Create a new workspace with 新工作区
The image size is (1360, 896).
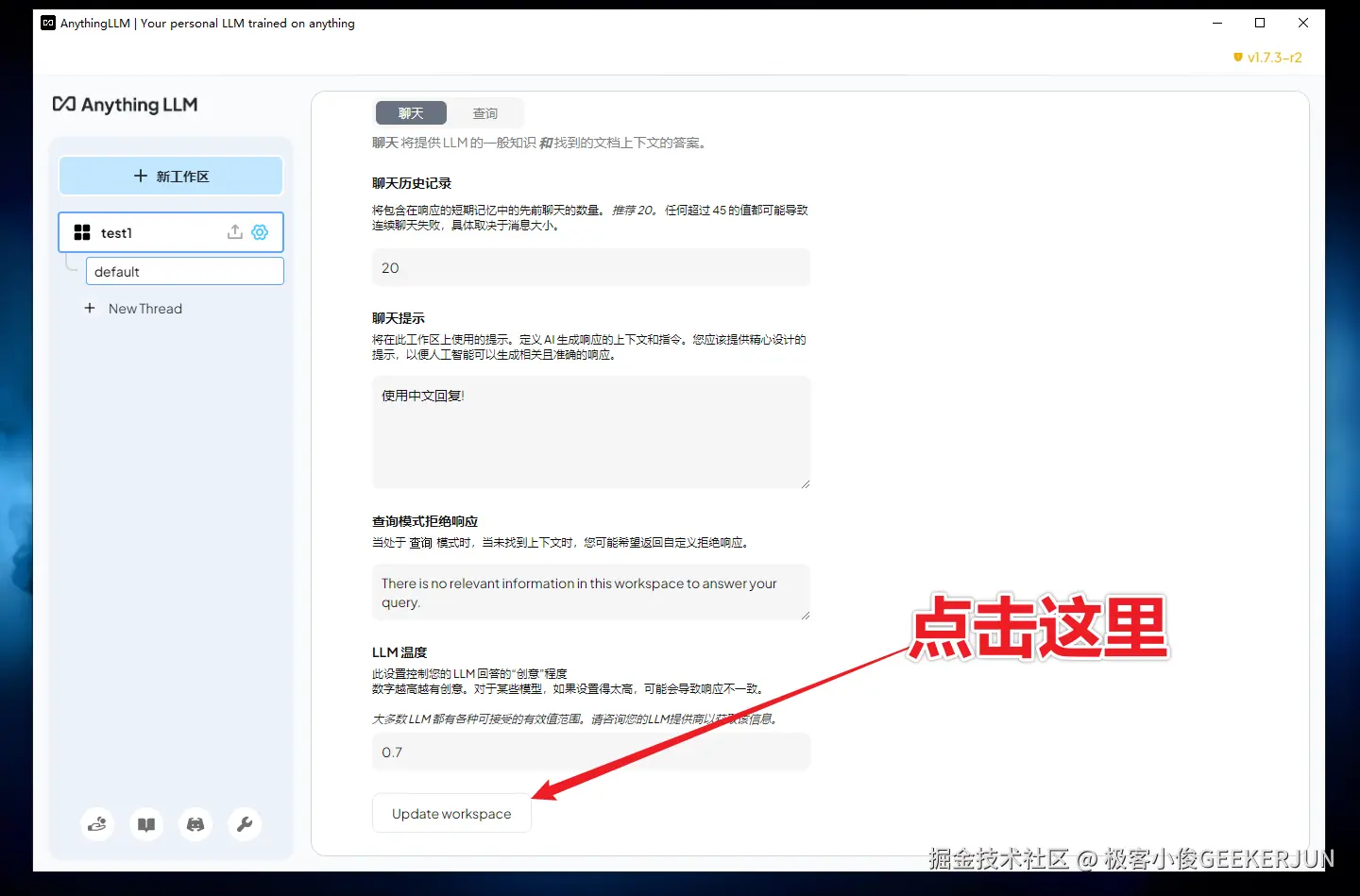pyautogui.click(x=171, y=176)
